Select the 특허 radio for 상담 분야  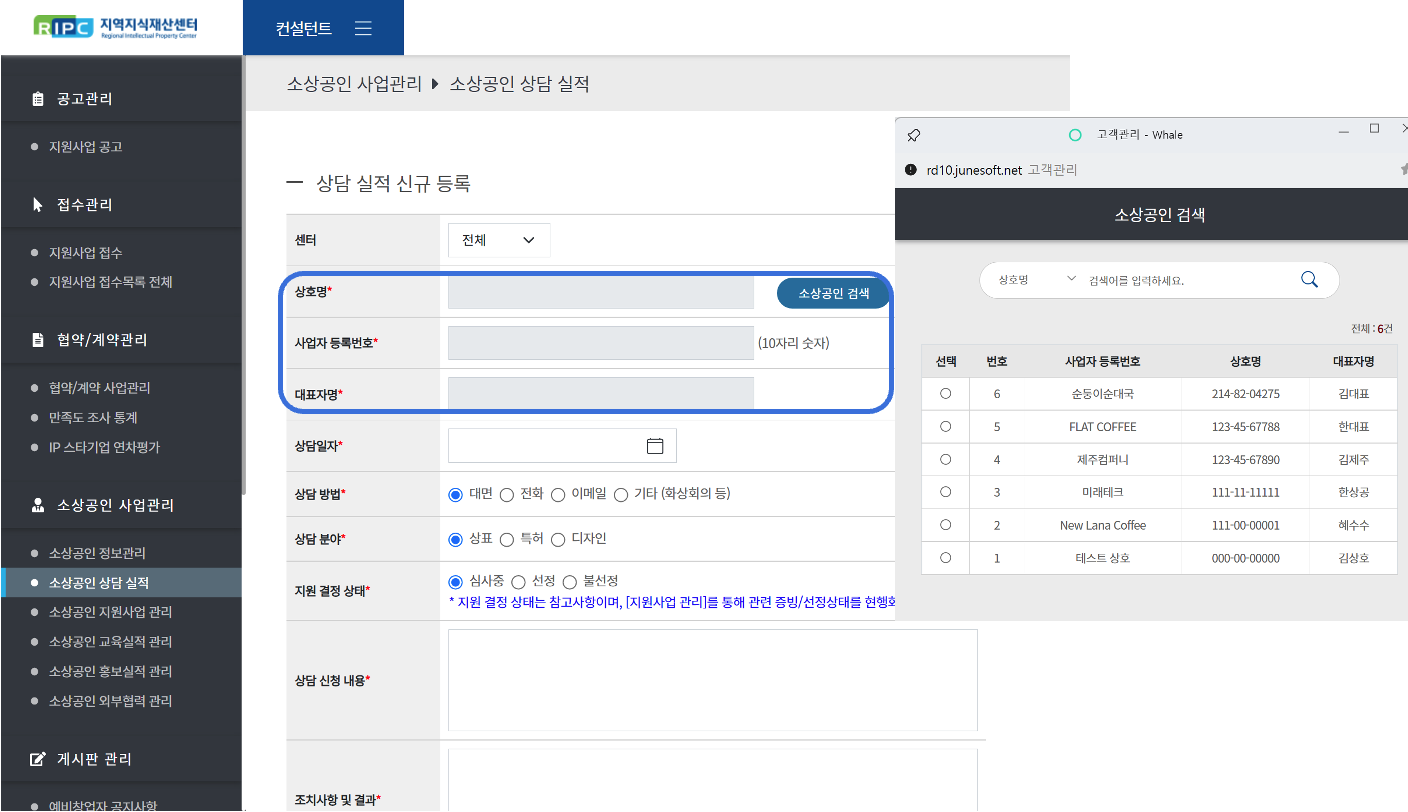pyautogui.click(x=507, y=539)
